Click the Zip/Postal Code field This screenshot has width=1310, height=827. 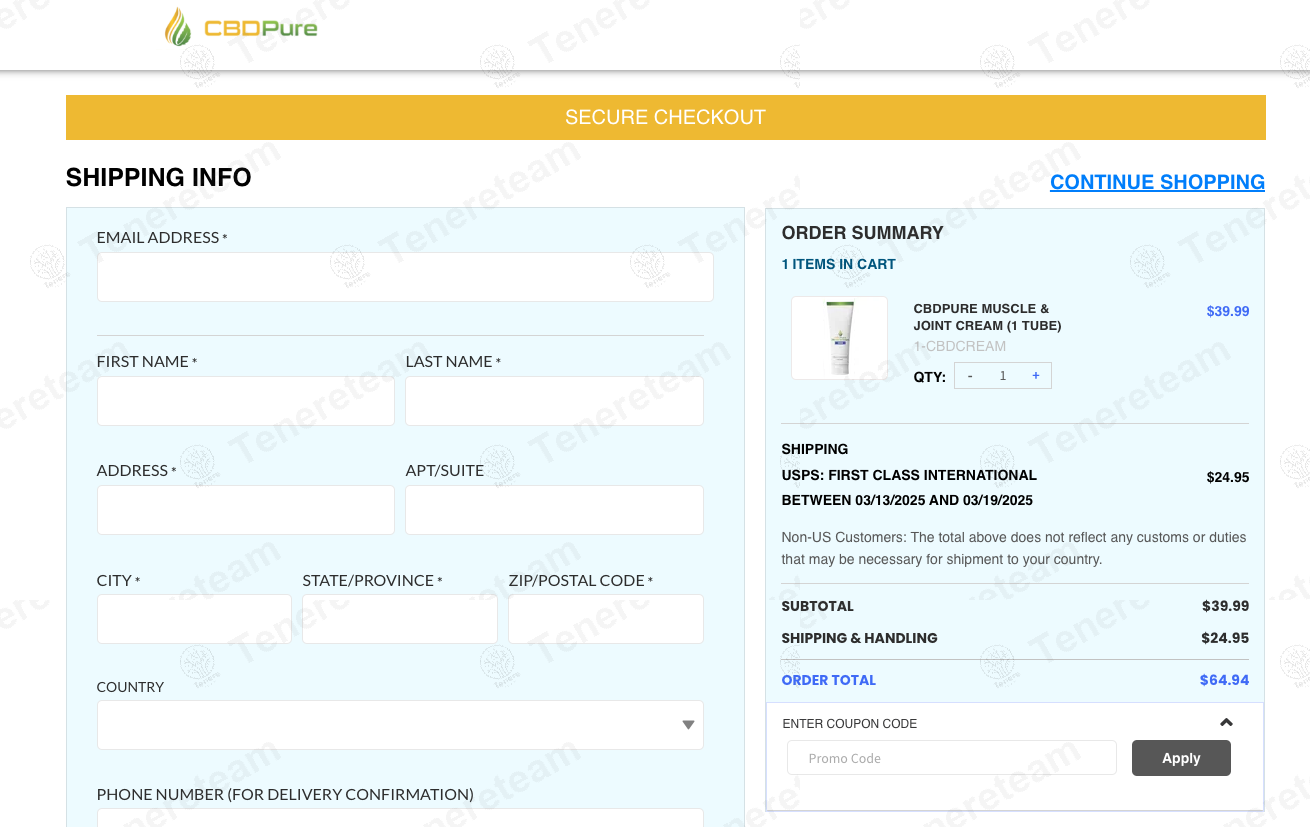pos(605,619)
